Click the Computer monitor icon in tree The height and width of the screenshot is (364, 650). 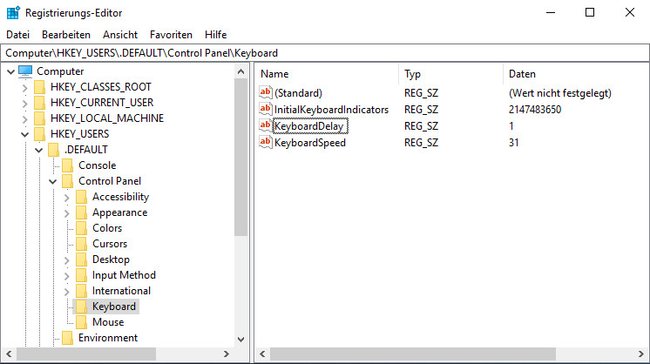(x=25, y=71)
